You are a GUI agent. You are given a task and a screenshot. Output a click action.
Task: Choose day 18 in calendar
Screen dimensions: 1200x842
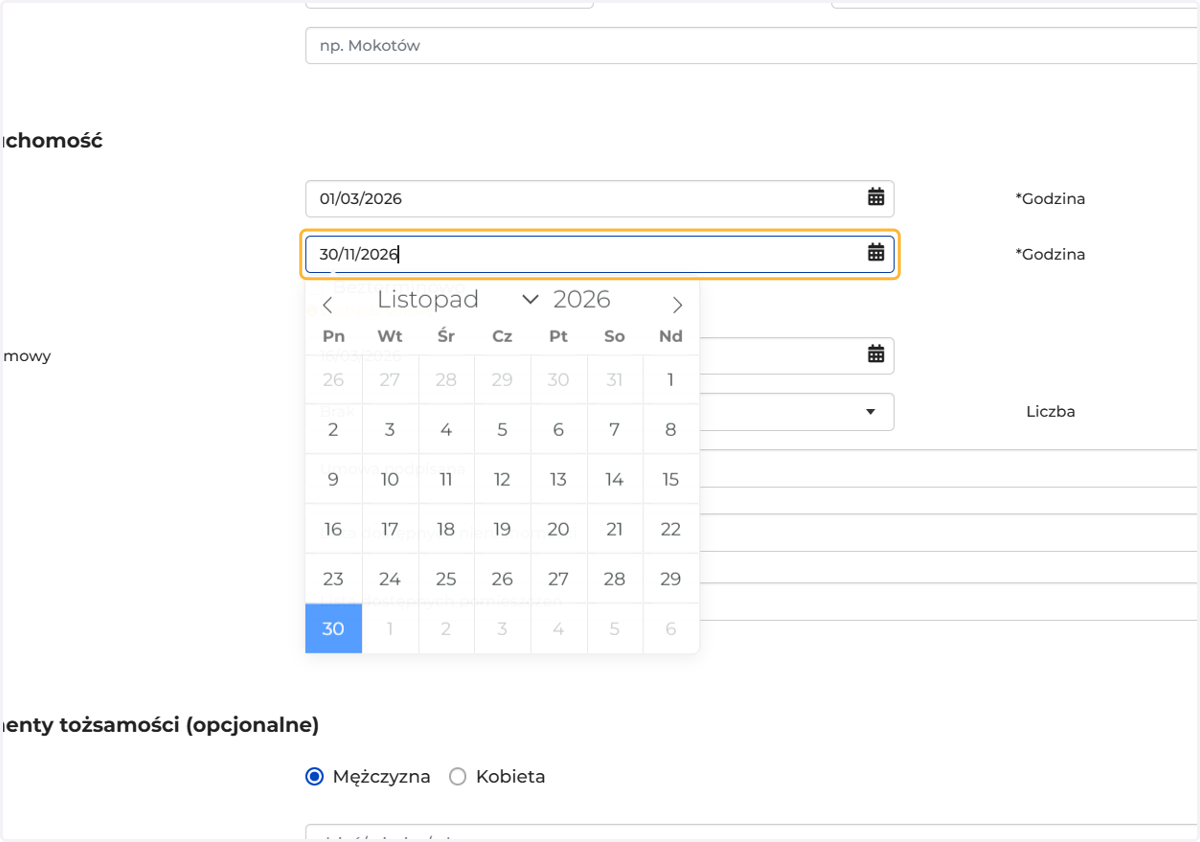point(446,530)
